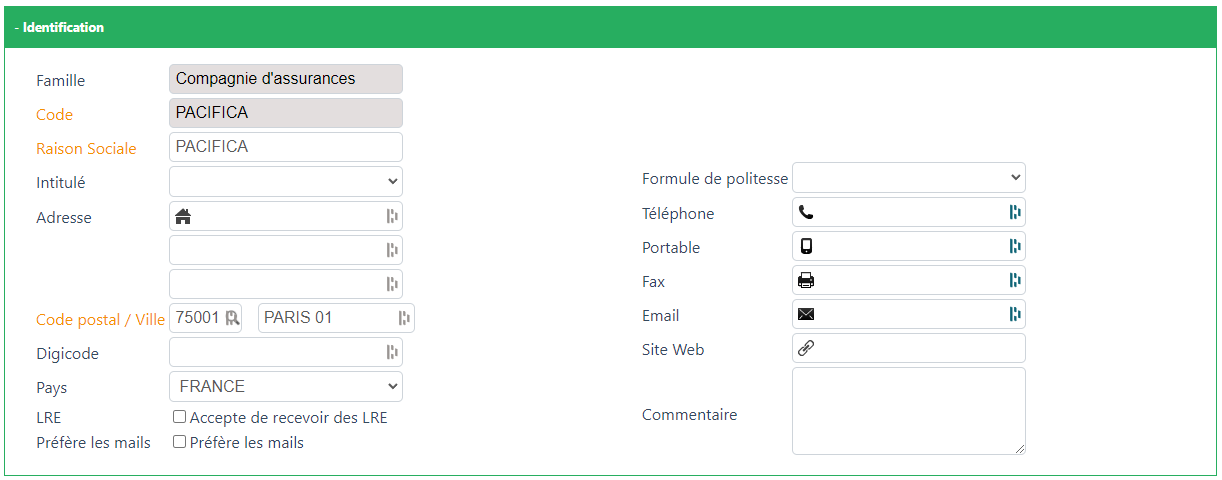Image resolution: width=1222 pixels, height=480 pixels.
Task: Tick the Préfère les mails checkbox
Action: [180, 441]
